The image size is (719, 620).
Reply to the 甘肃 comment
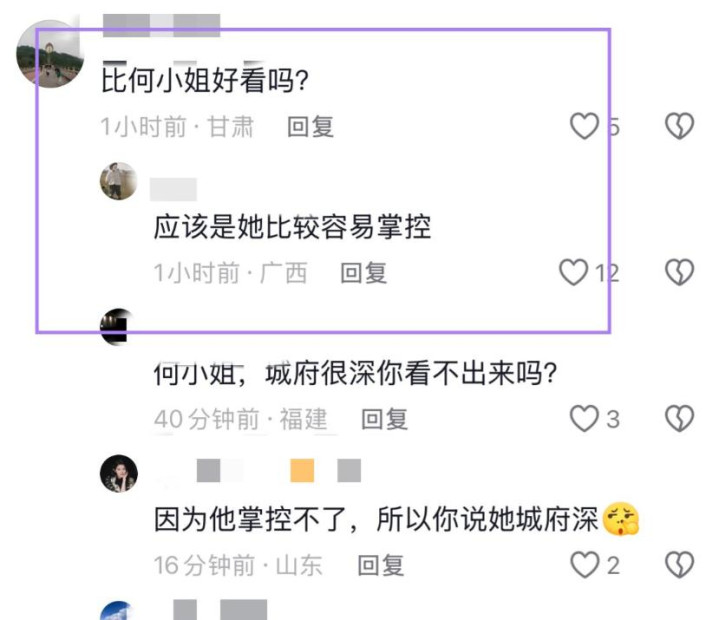click(310, 127)
